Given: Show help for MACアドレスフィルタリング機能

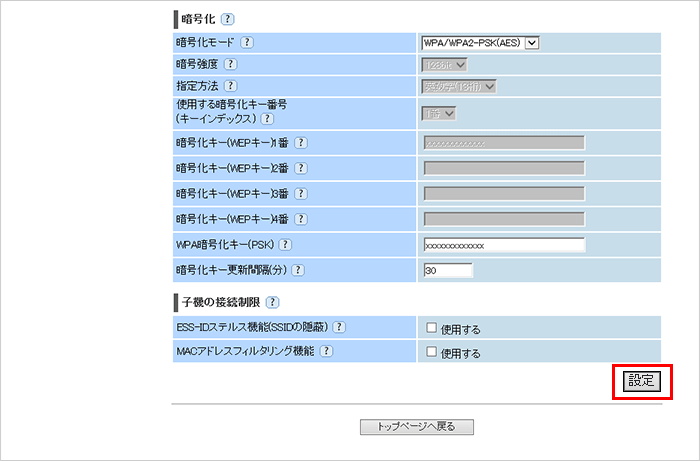Looking at the screenshot, I should pyautogui.click(x=326, y=352).
